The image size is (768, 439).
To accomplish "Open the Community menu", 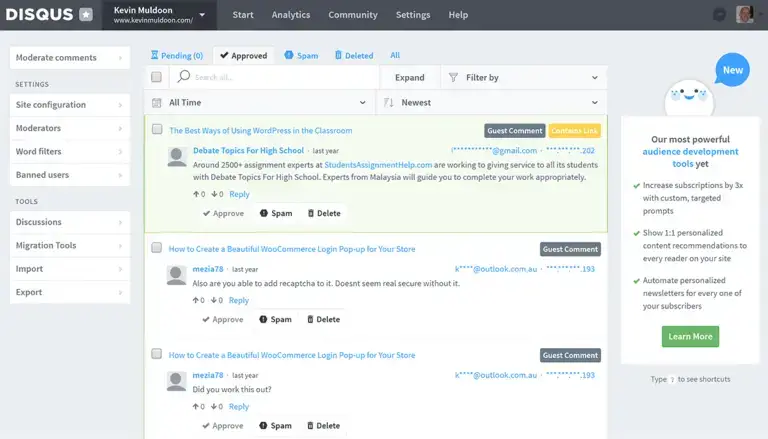I will [353, 15].
